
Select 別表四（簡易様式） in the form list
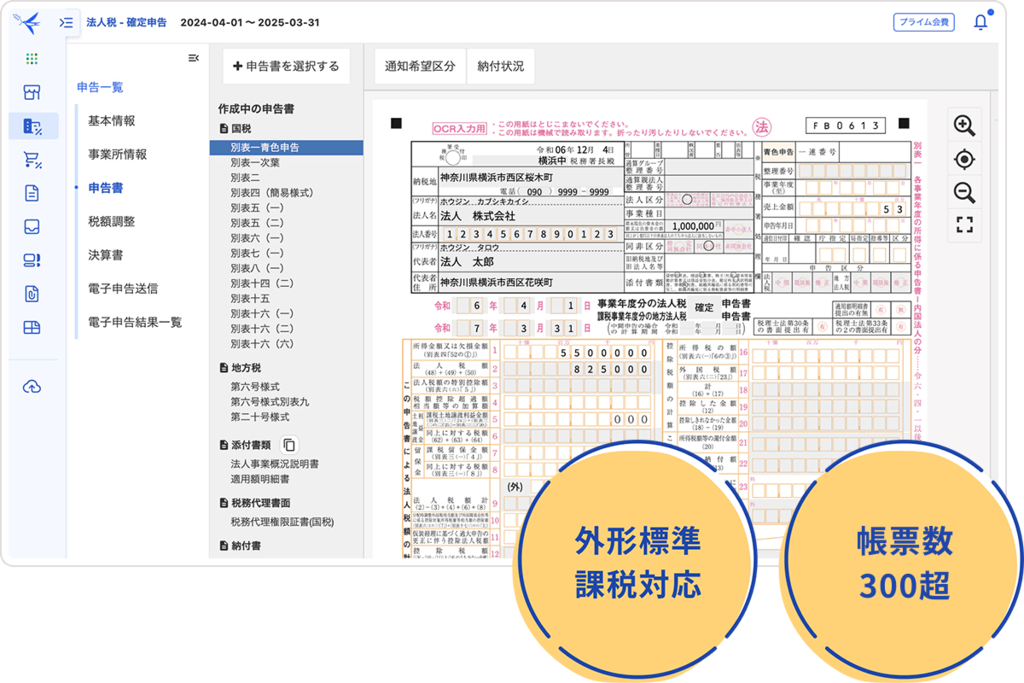coord(270,194)
